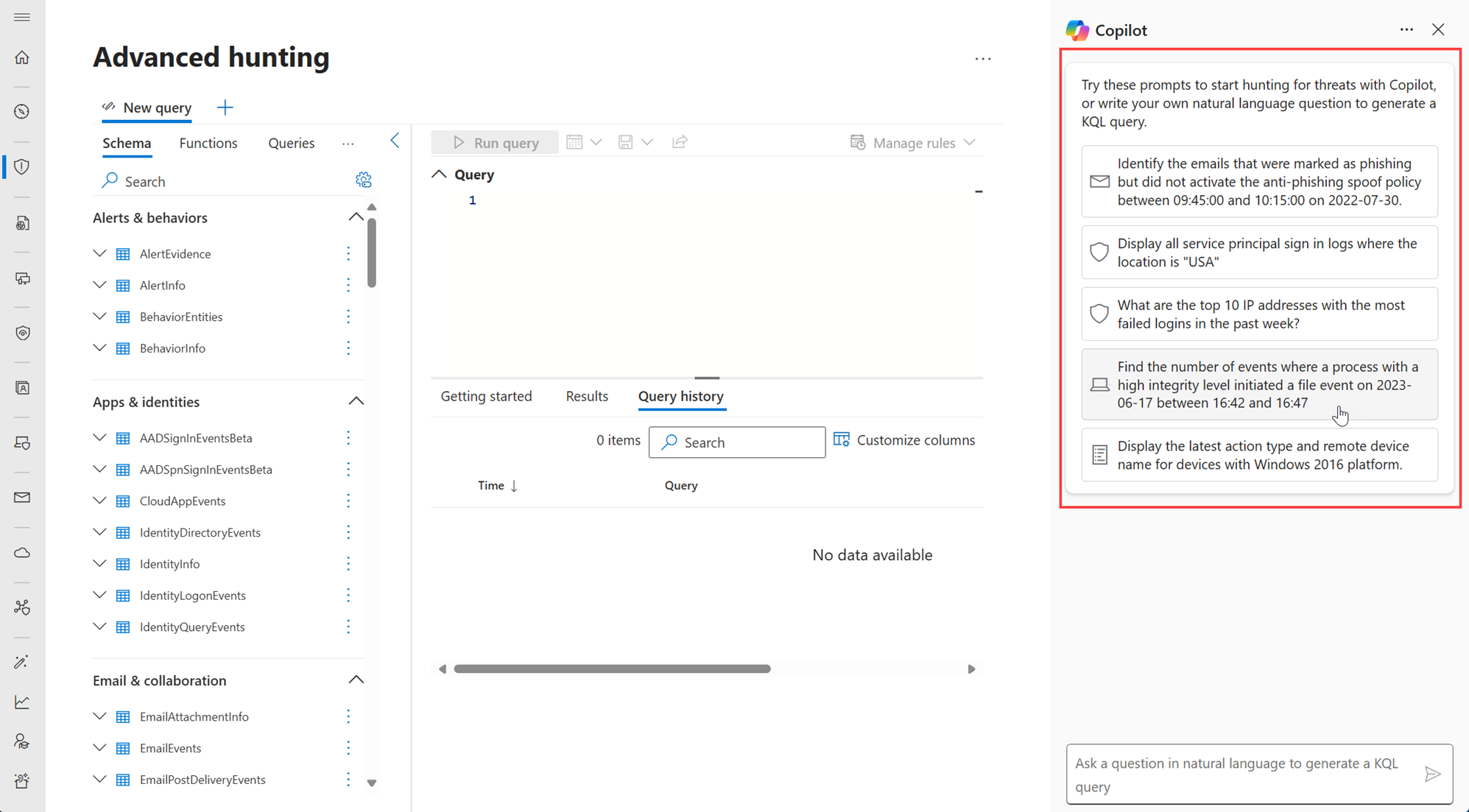Add a new query tab with plus icon

pyautogui.click(x=225, y=107)
